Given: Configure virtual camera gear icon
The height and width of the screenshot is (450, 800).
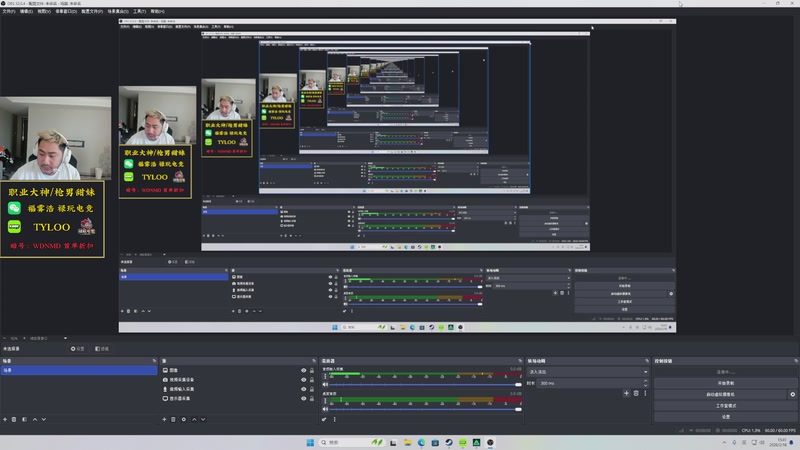Looking at the screenshot, I should 792,394.
